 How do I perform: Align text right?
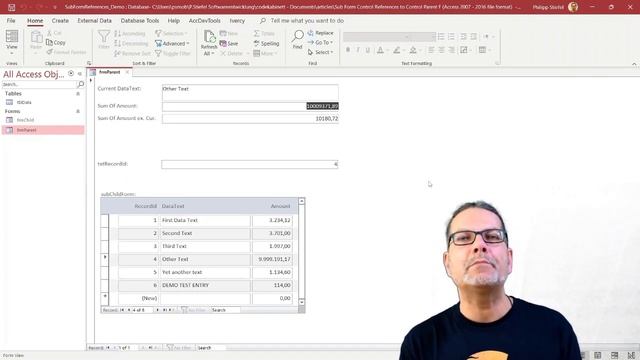pos(451,50)
